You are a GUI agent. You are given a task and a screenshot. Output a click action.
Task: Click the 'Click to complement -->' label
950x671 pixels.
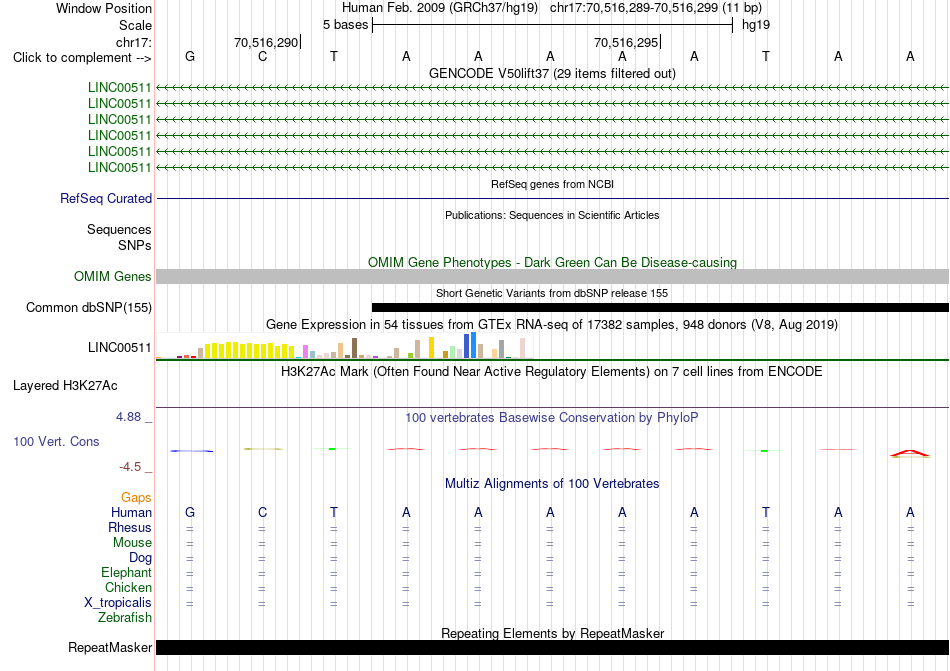pyautogui.click(x=82, y=58)
